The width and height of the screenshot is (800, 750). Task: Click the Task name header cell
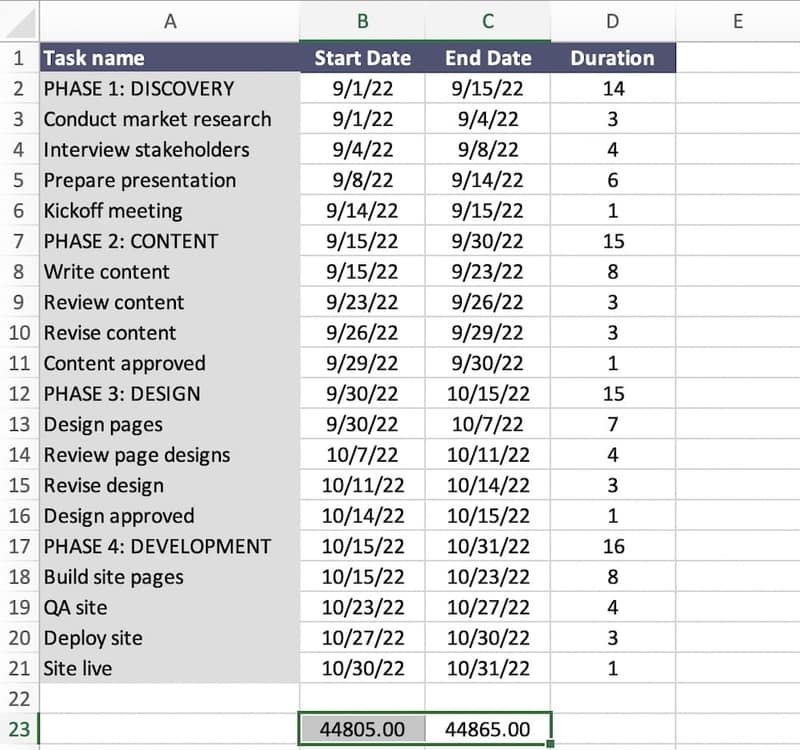[168, 58]
